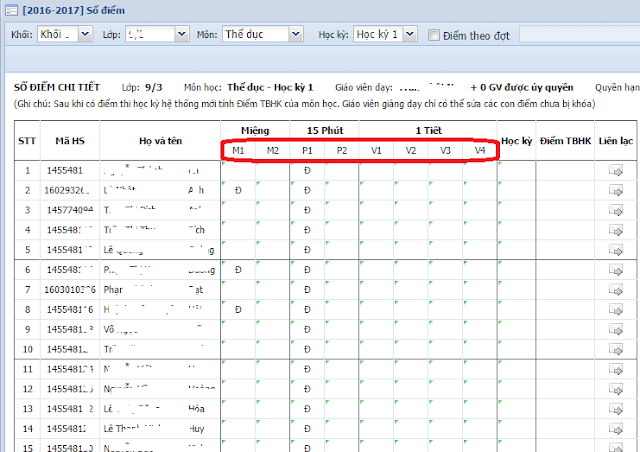The width and height of the screenshot is (640, 452).
Task: Open the Môn dropdown arrow
Action: point(296,34)
